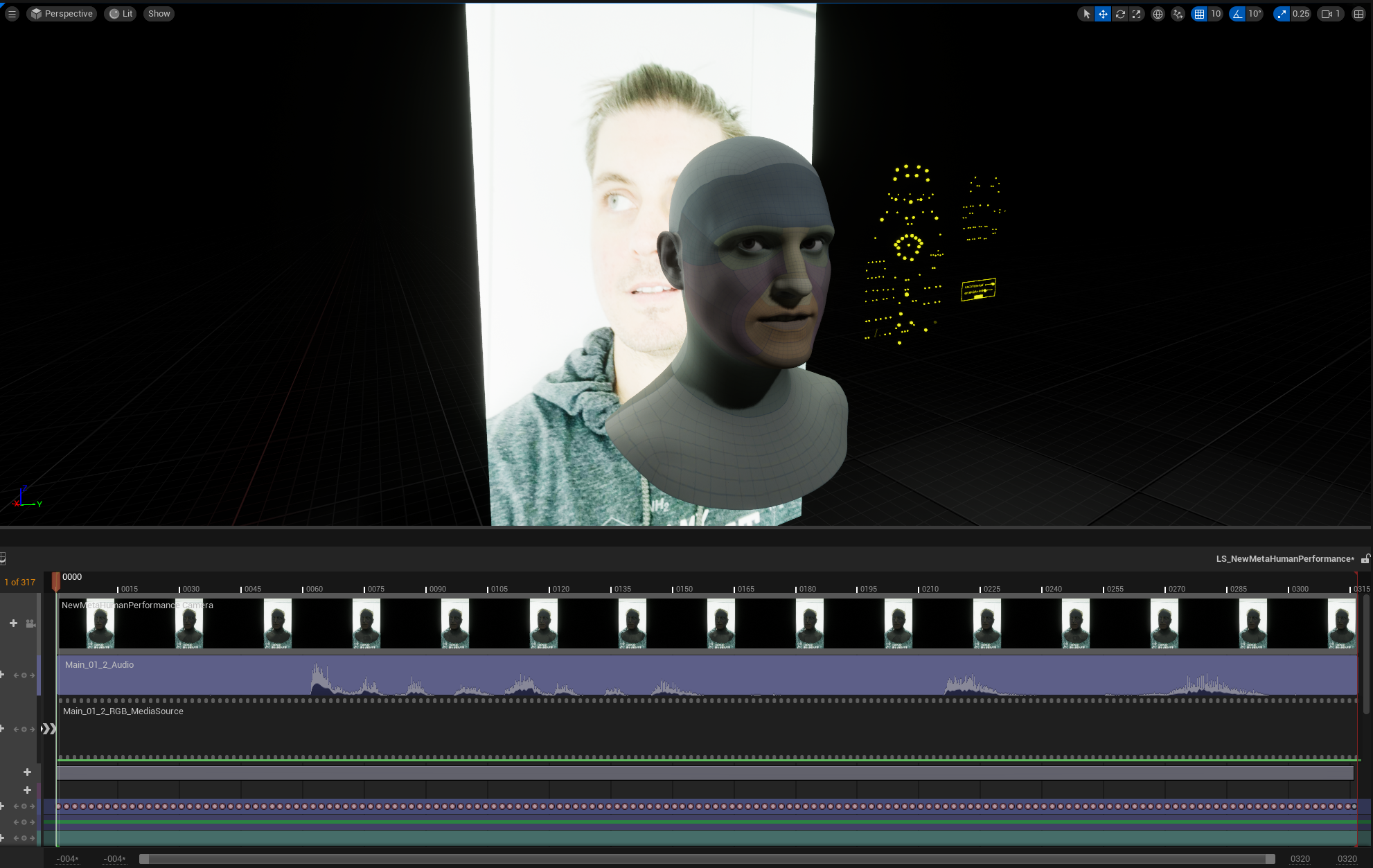The height and width of the screenshot is (868, 1373).
Task: Click the surface snapping icon
Action: click(x=1178, y=14)
